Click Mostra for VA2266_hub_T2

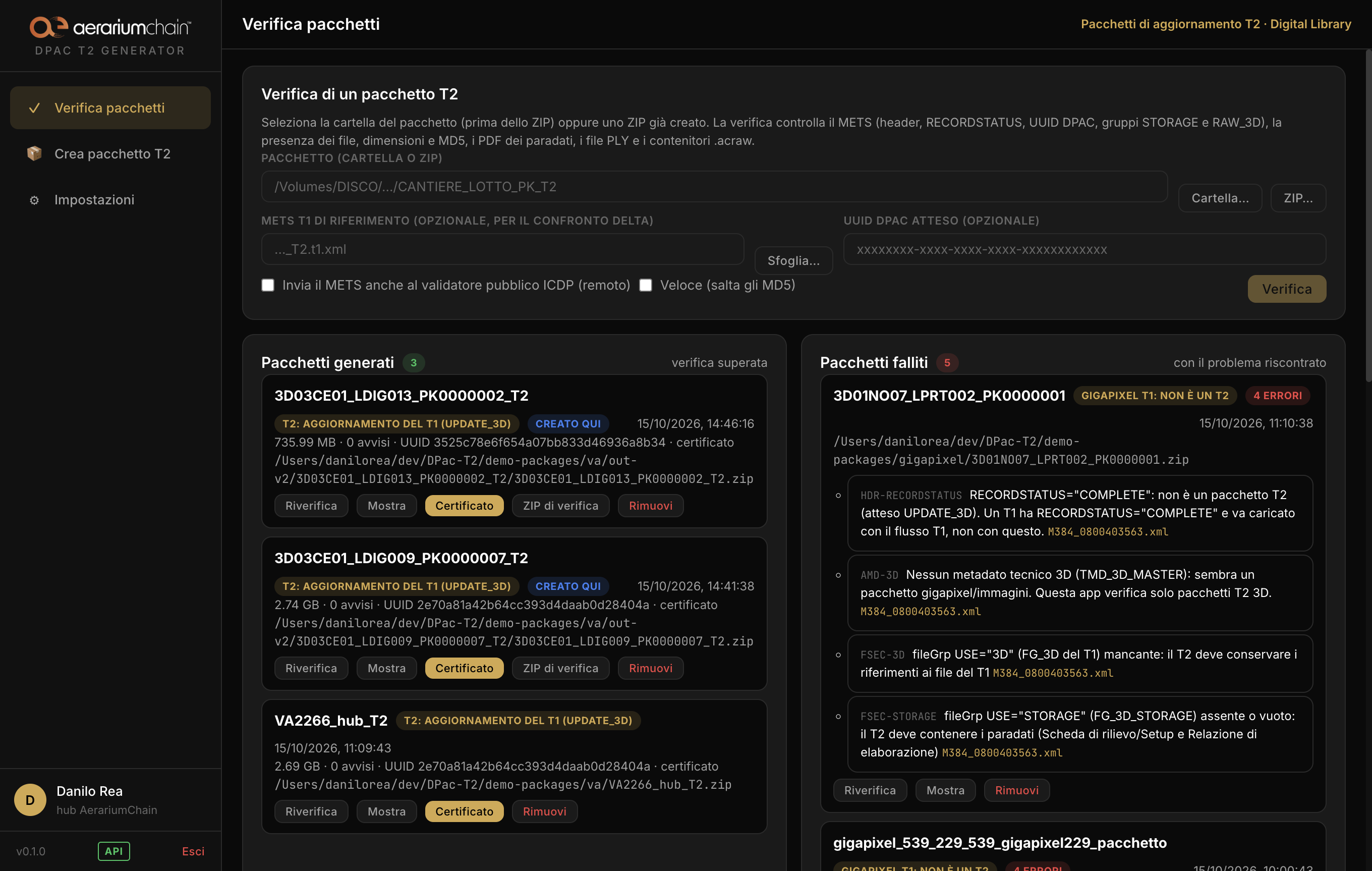tap(387, 811)
